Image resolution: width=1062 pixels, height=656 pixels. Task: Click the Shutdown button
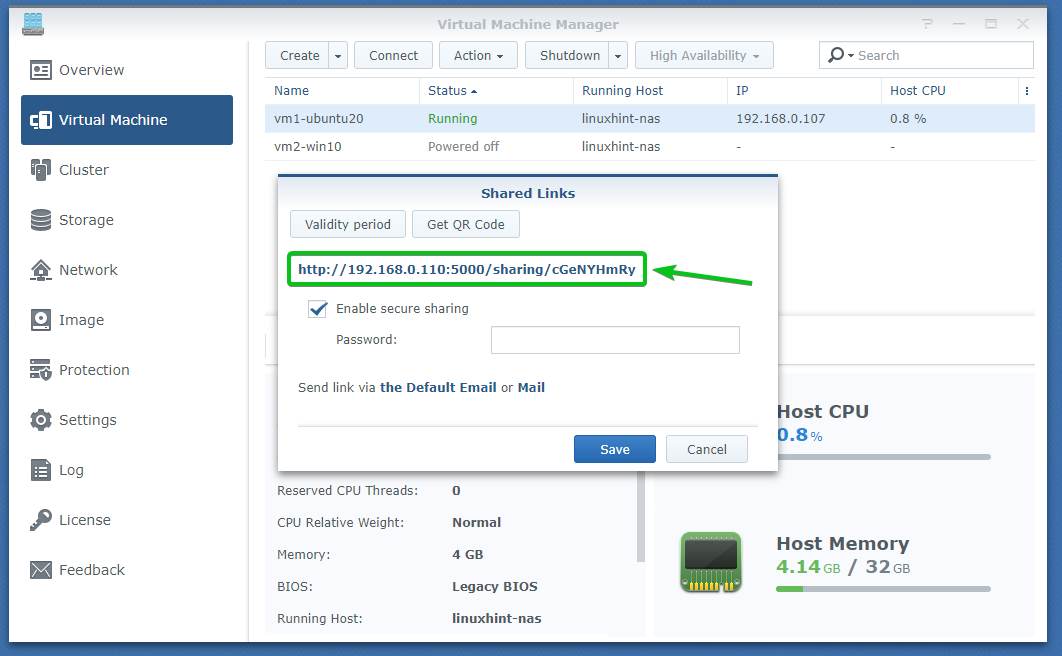(x=569, y=56)
